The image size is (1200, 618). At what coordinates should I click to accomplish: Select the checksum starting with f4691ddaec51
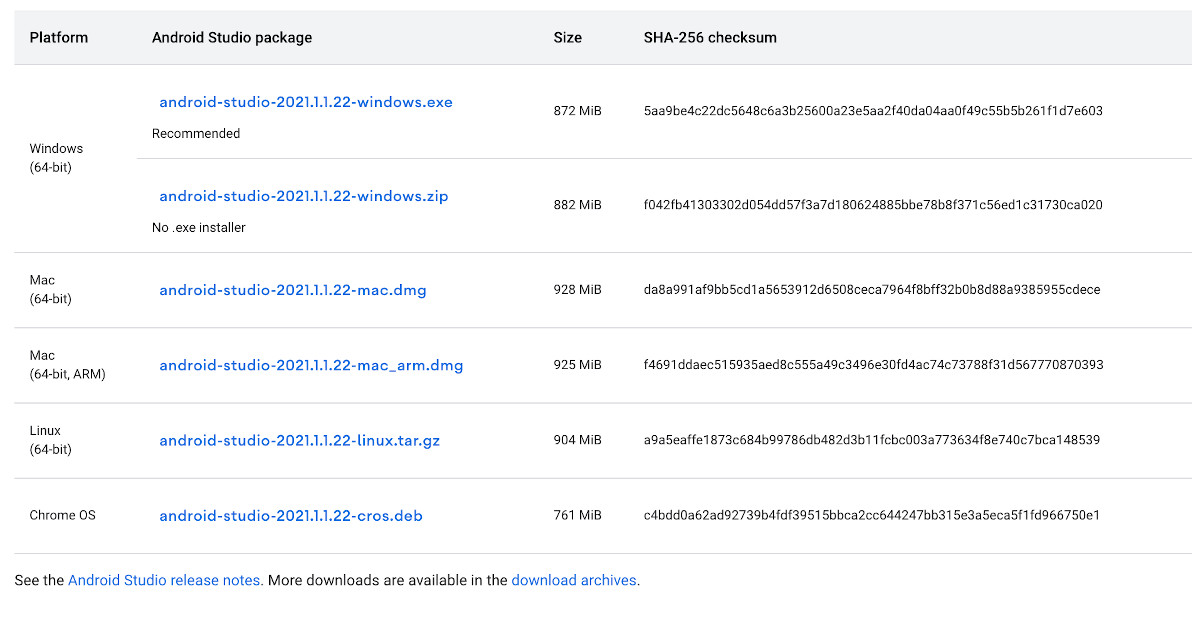point(874,365)
